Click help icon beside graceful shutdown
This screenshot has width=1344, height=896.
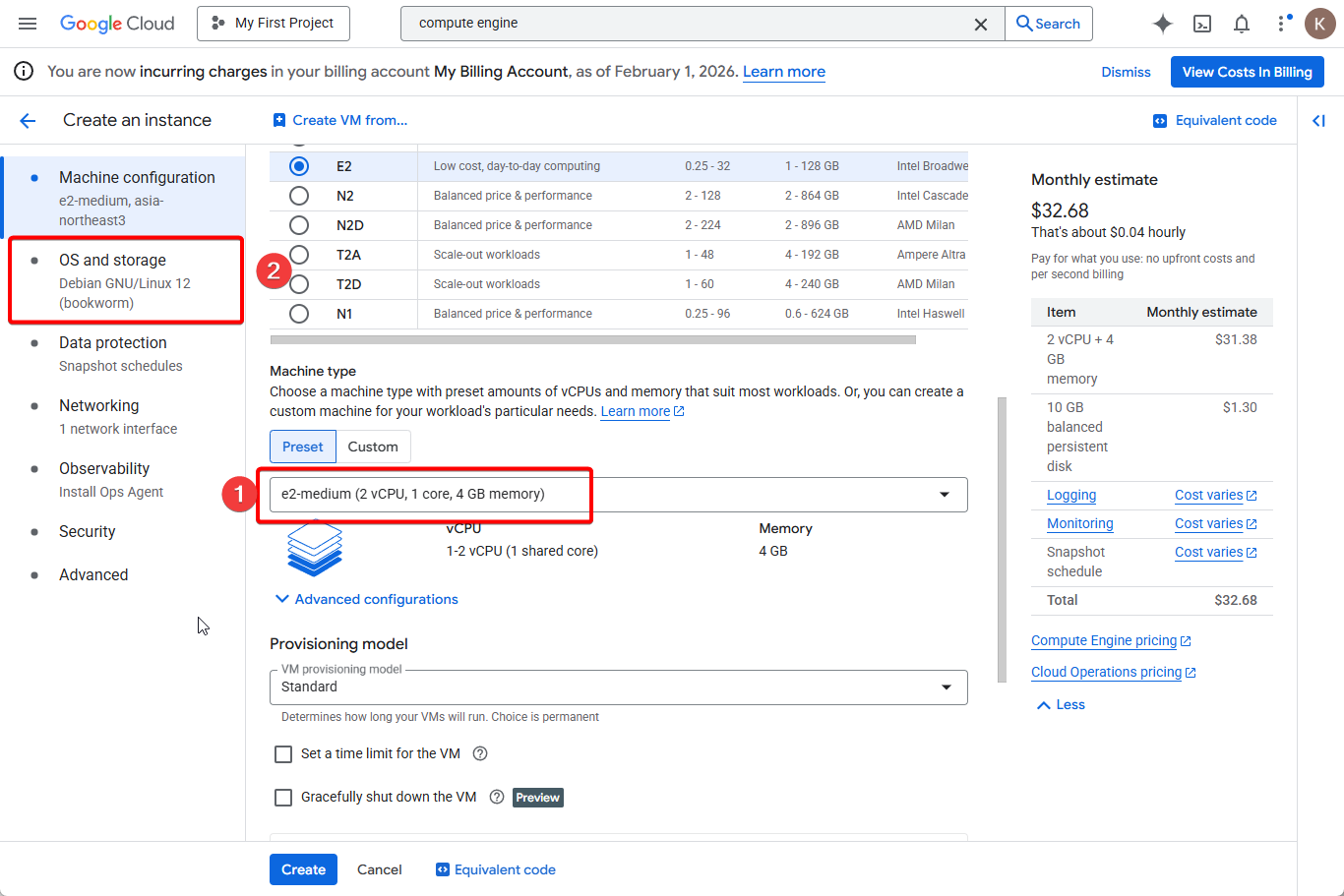497,797
